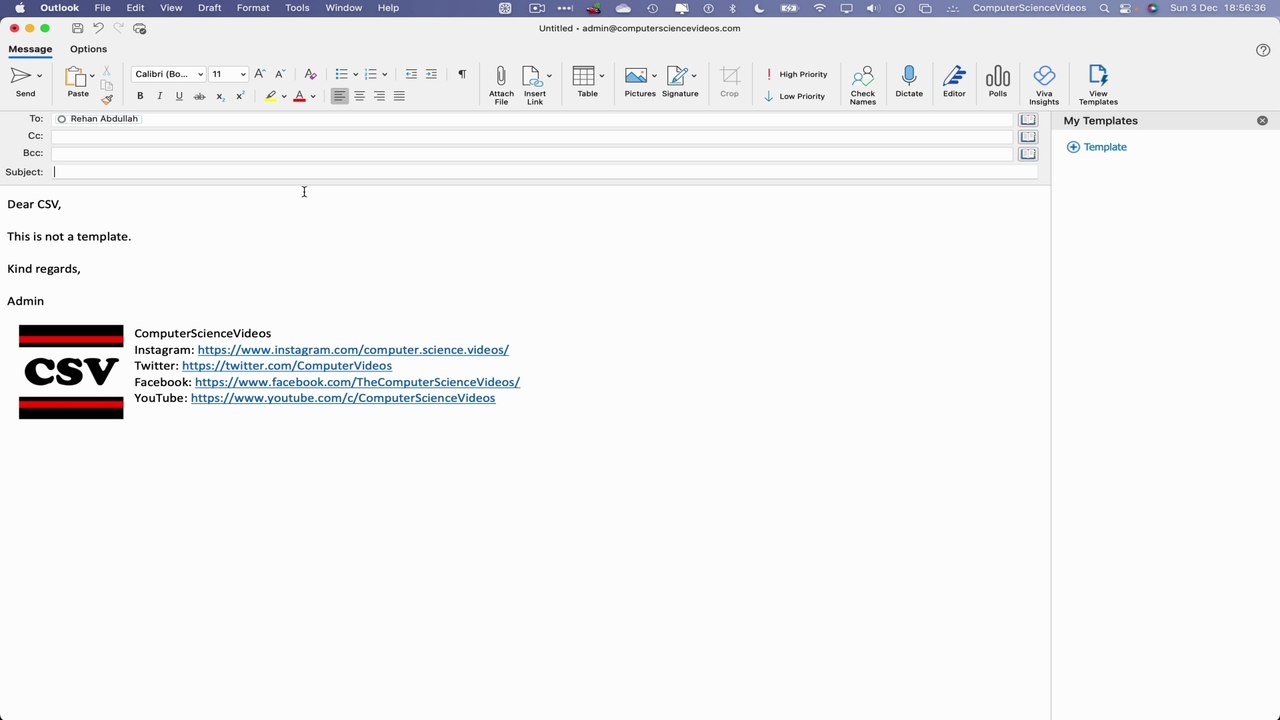The width and height of the screenshot is (1280, 720).
Task: Switch to the Options ribbon tab
Action: pos(88,49)
